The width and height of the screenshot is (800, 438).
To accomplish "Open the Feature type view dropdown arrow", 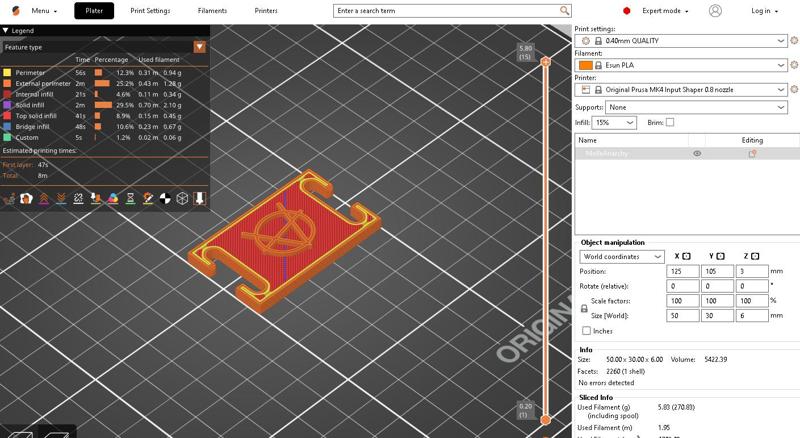I will pos(199,47).
